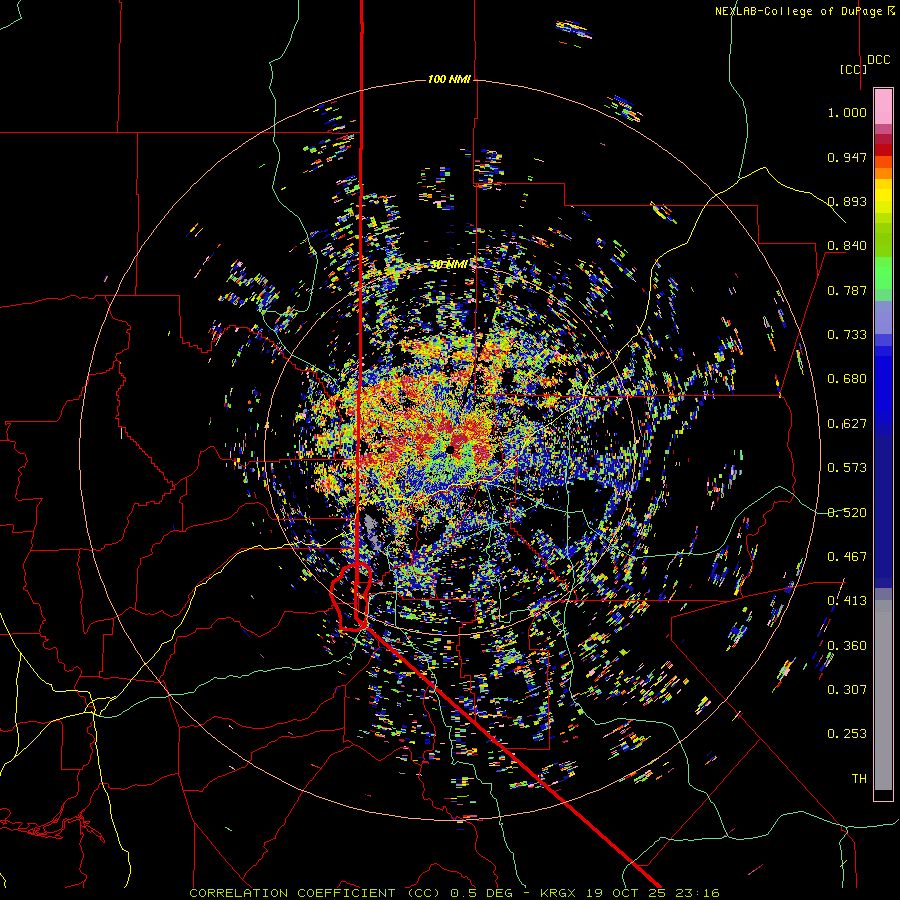Click the TH threshold label on the scale
The image size is (900, 900).
click(x=859, y=779)
